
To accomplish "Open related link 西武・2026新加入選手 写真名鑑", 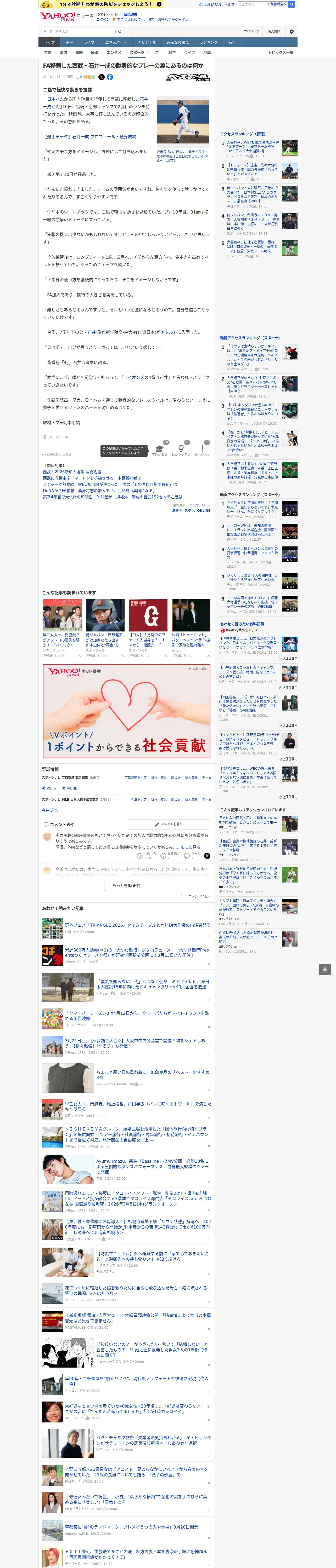I will pos(72,472).
